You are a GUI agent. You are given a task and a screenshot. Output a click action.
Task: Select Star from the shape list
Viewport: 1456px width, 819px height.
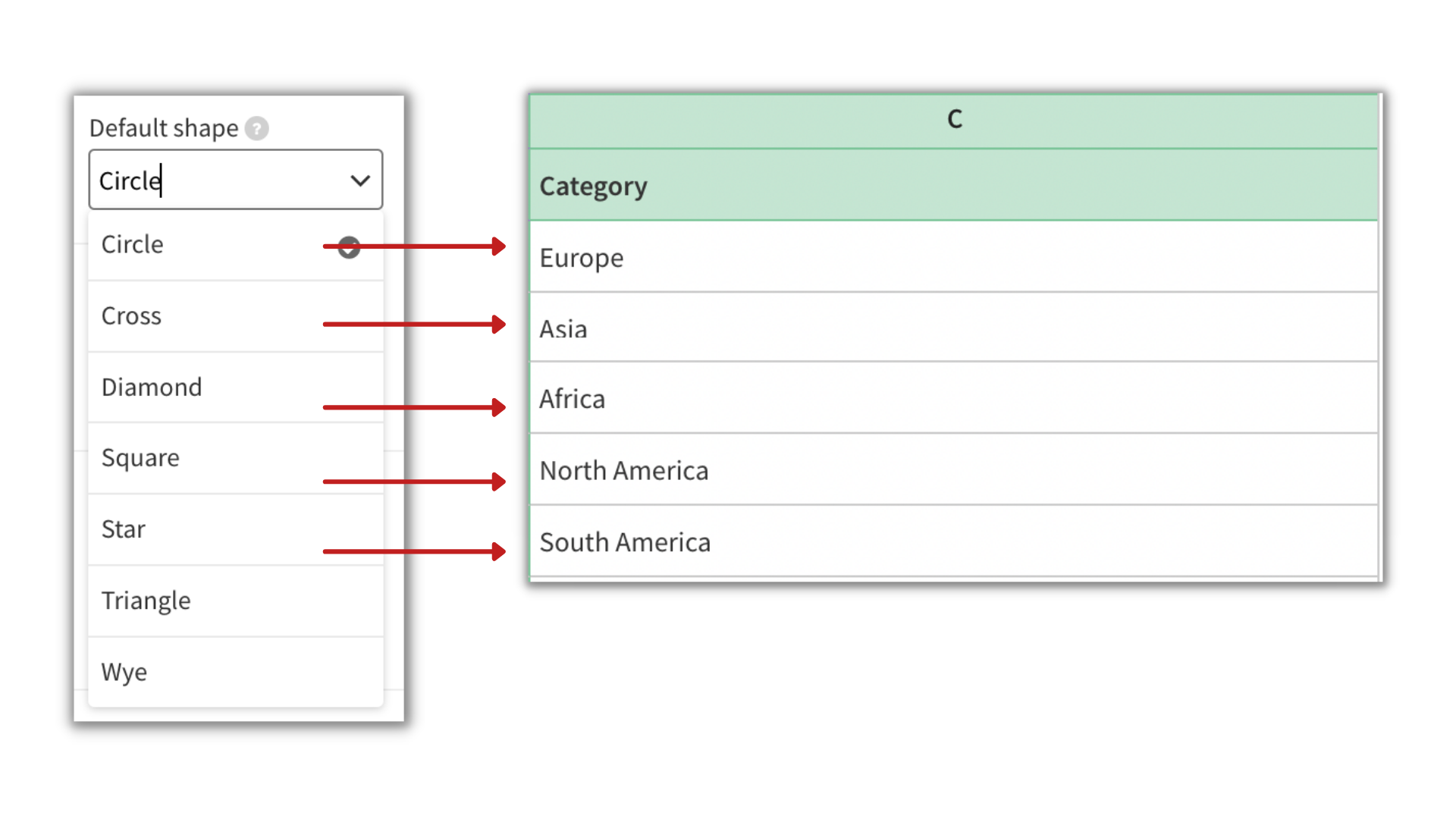click(236, 529)
